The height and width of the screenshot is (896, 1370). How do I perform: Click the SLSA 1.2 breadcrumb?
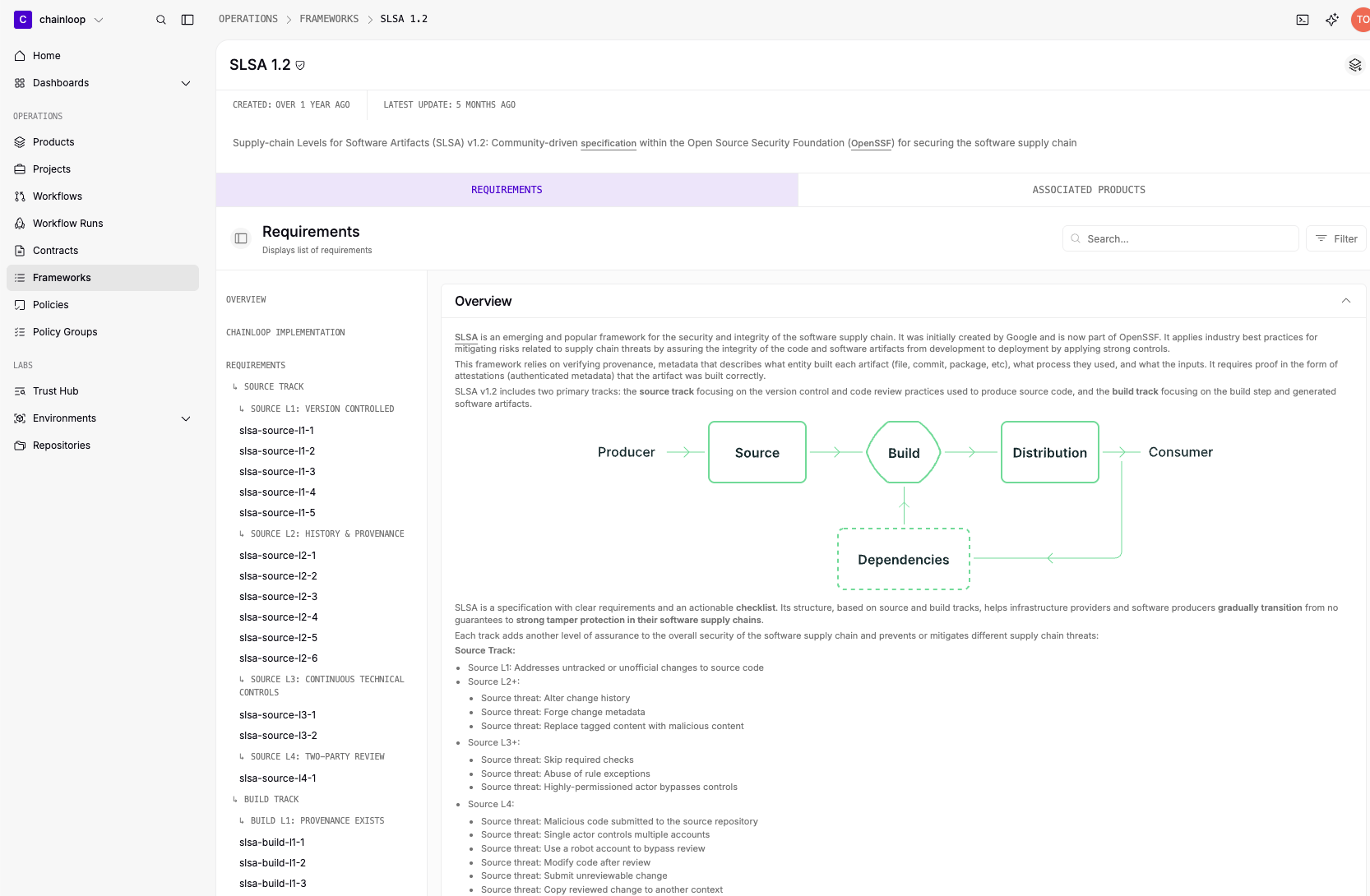pyautogui.click(x=404, y=19)
